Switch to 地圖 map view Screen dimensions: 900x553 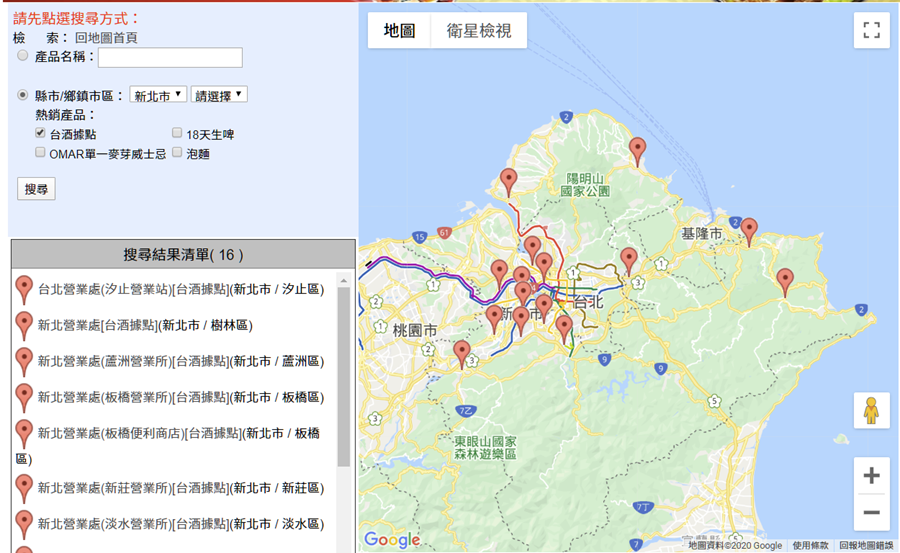pyautogui.click(x=399, y=30)
